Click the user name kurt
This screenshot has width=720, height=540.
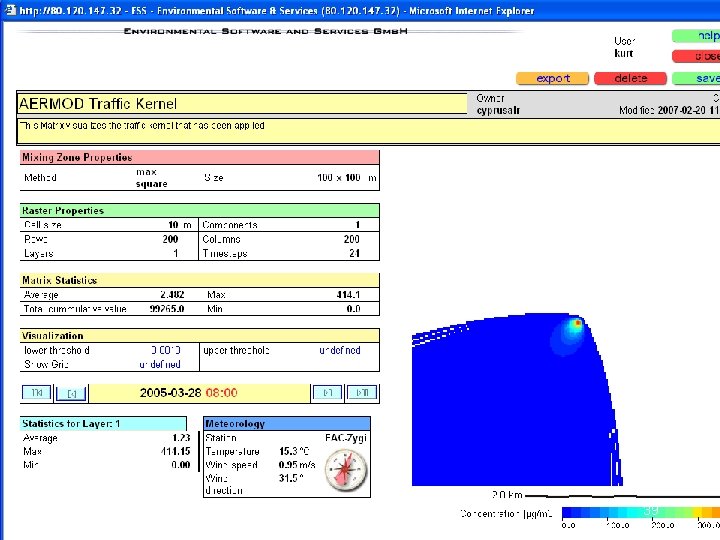click(624, 53)
